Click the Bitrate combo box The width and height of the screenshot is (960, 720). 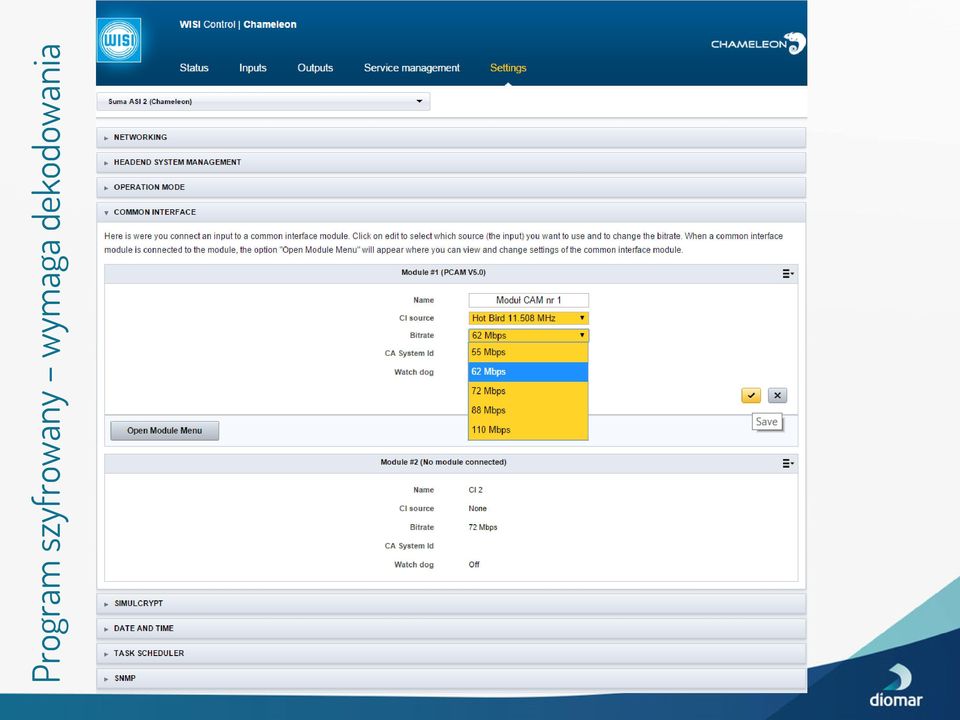tap(528, 336)
